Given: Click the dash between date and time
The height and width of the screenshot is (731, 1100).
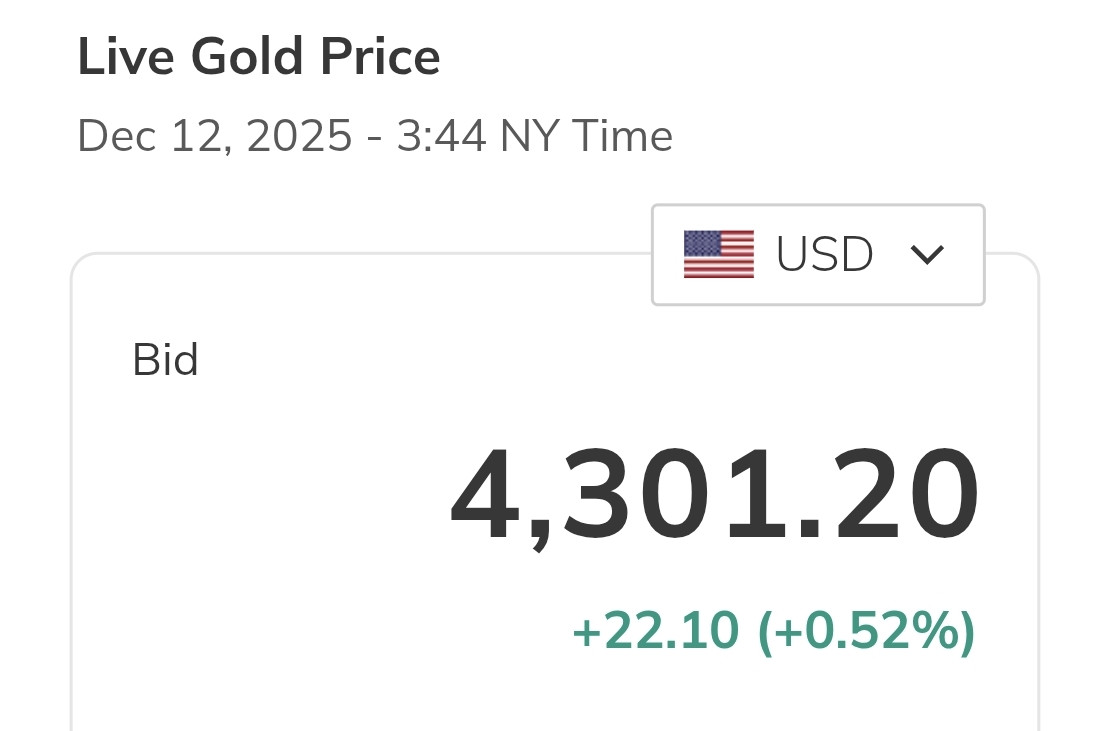Looking at the screenshot, I should coord(375,138).
